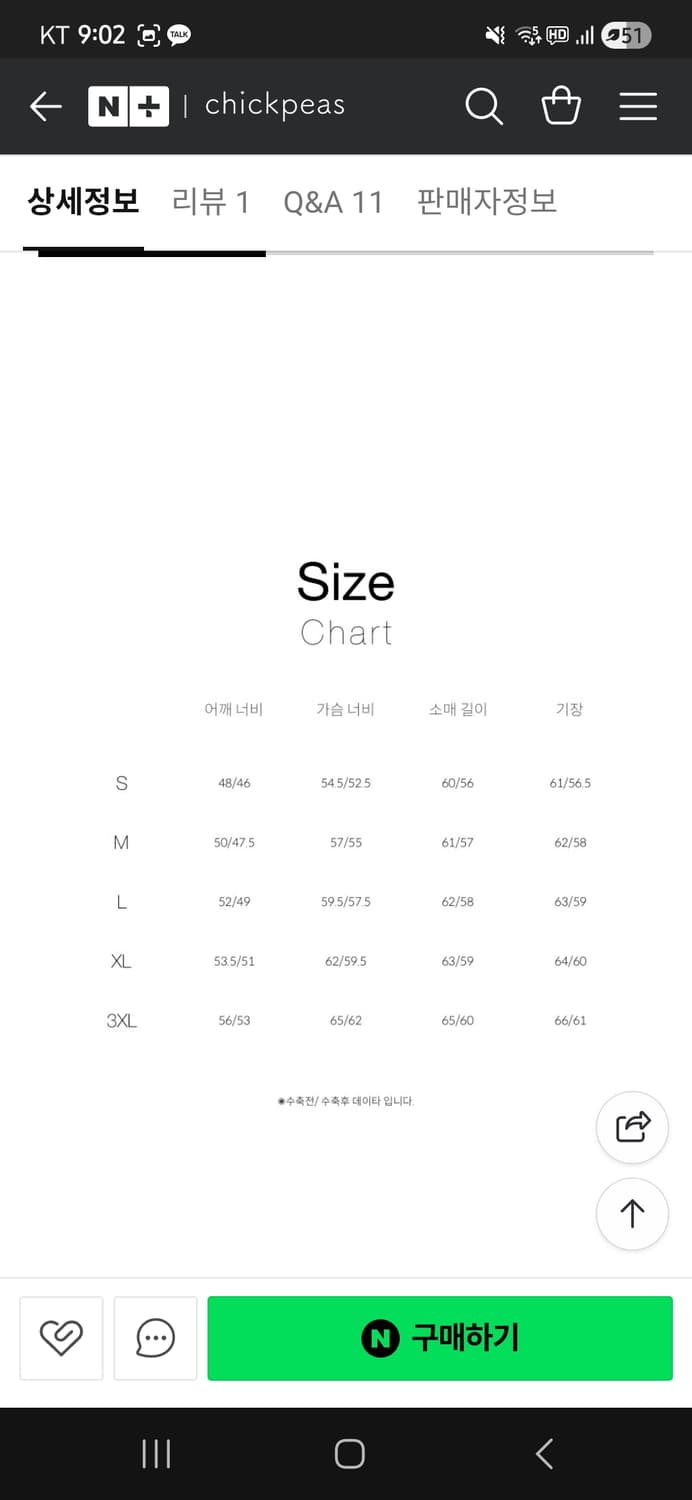Tap the 3XL size row label
This screenshot has width=692, height=1500.
121,1021
